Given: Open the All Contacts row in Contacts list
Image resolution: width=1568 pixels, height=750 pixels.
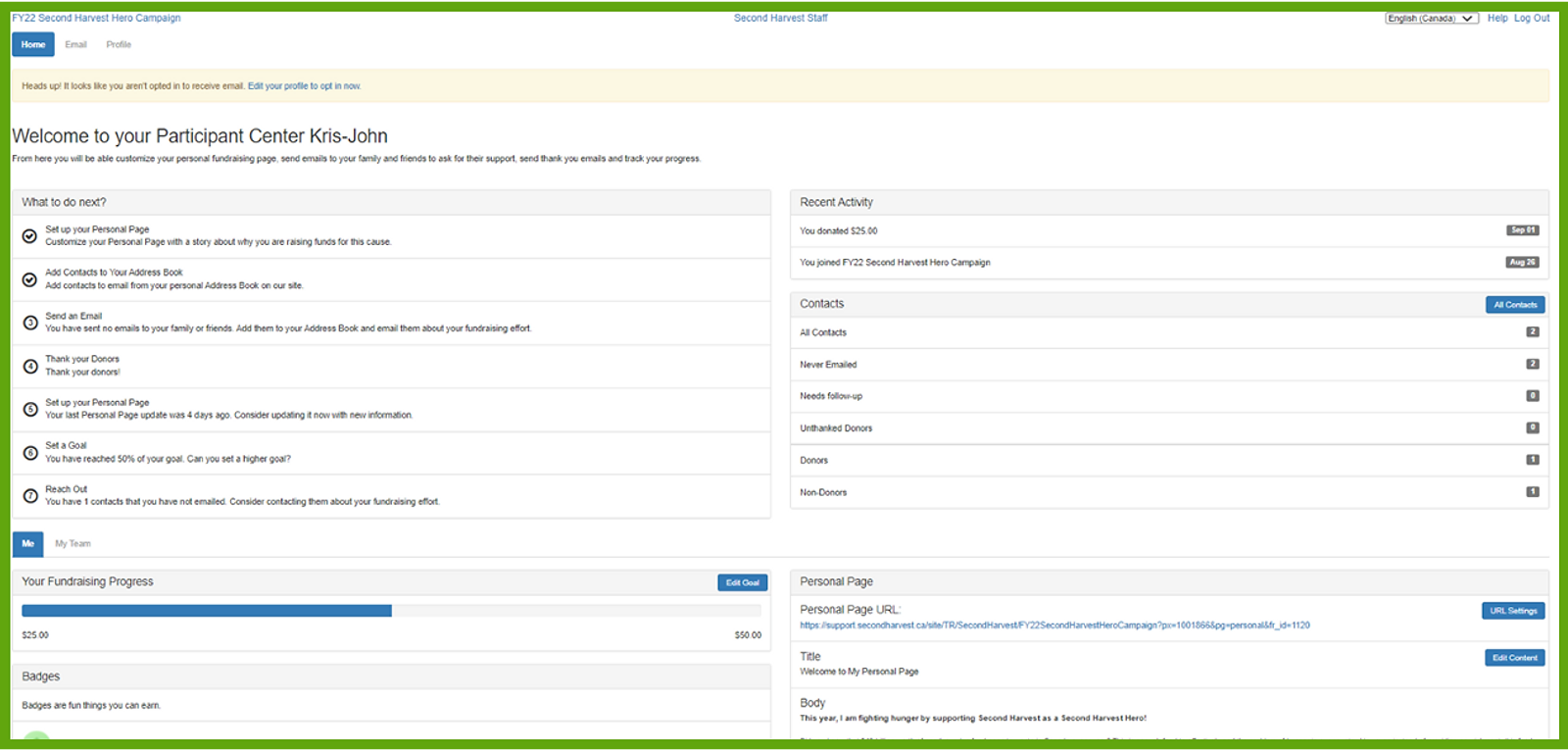Looking at the screenshot, I should click(1169, 332).
